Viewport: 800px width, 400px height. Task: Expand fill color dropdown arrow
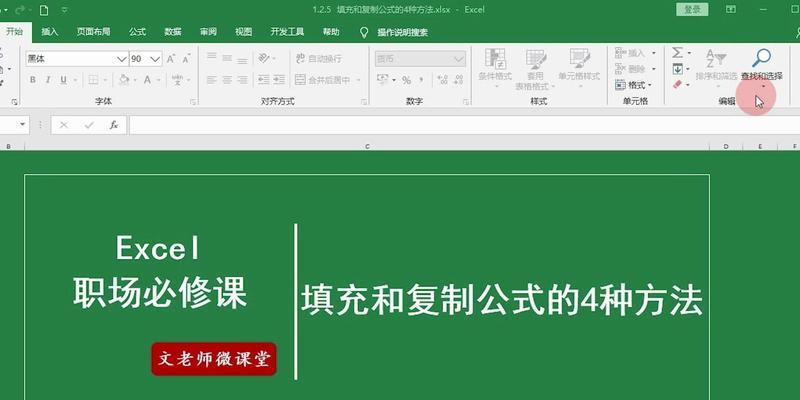pos(135,80)
